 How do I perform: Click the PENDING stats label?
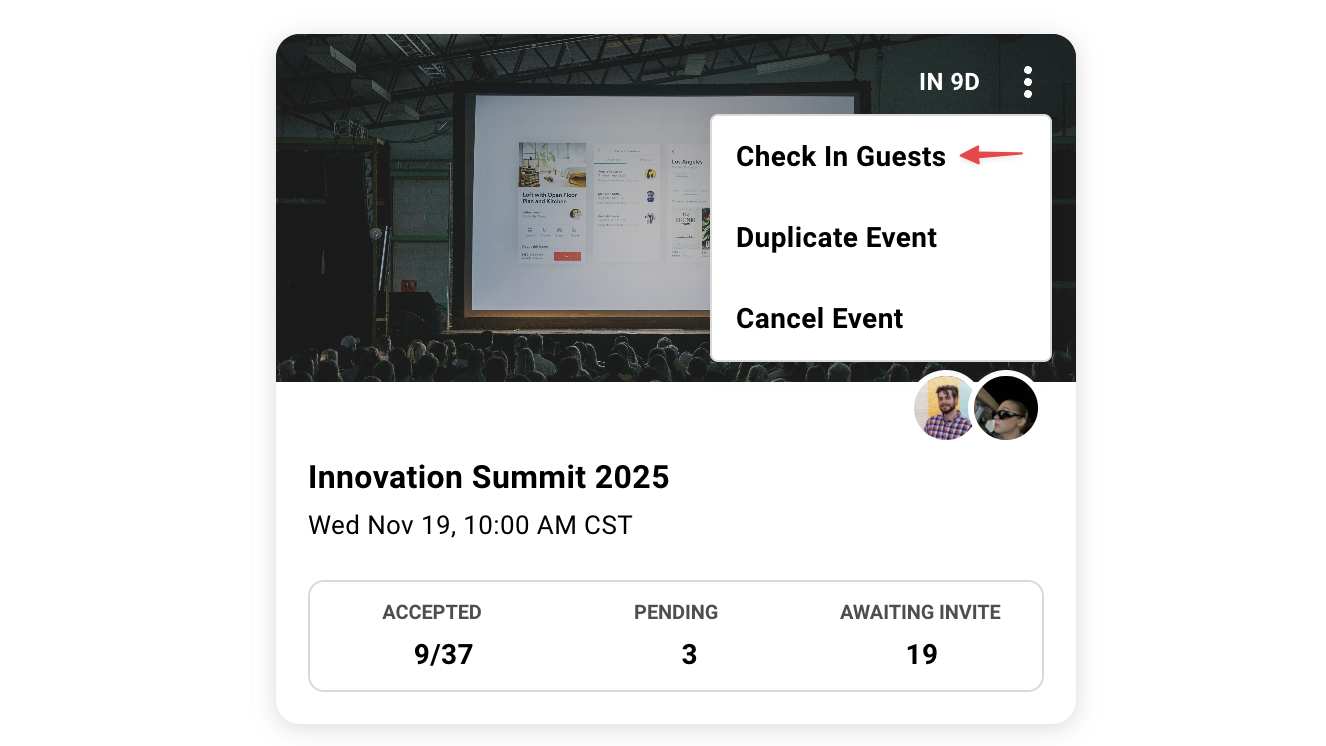676,612
